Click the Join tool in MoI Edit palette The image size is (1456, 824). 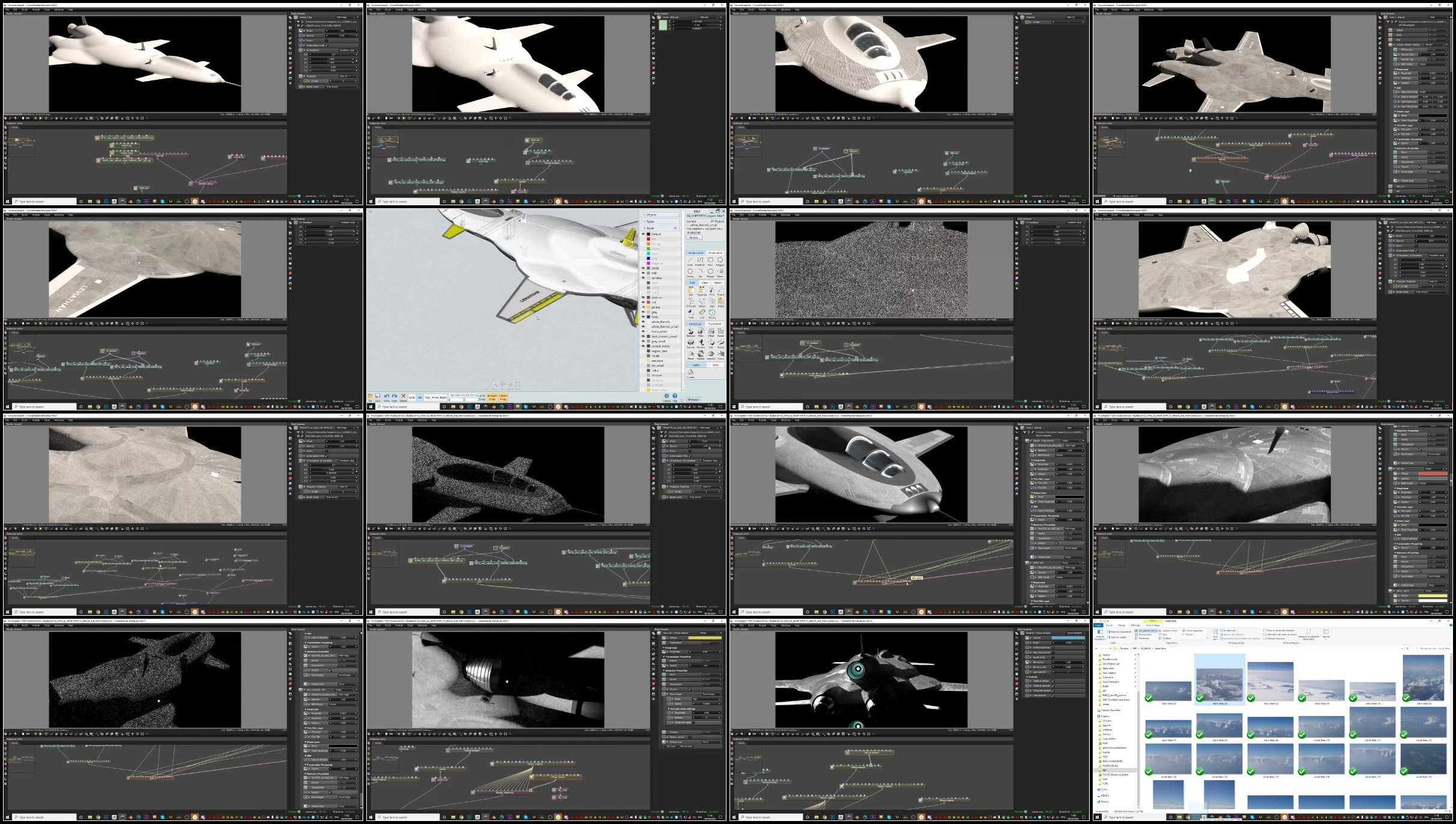tap(690, 291)
